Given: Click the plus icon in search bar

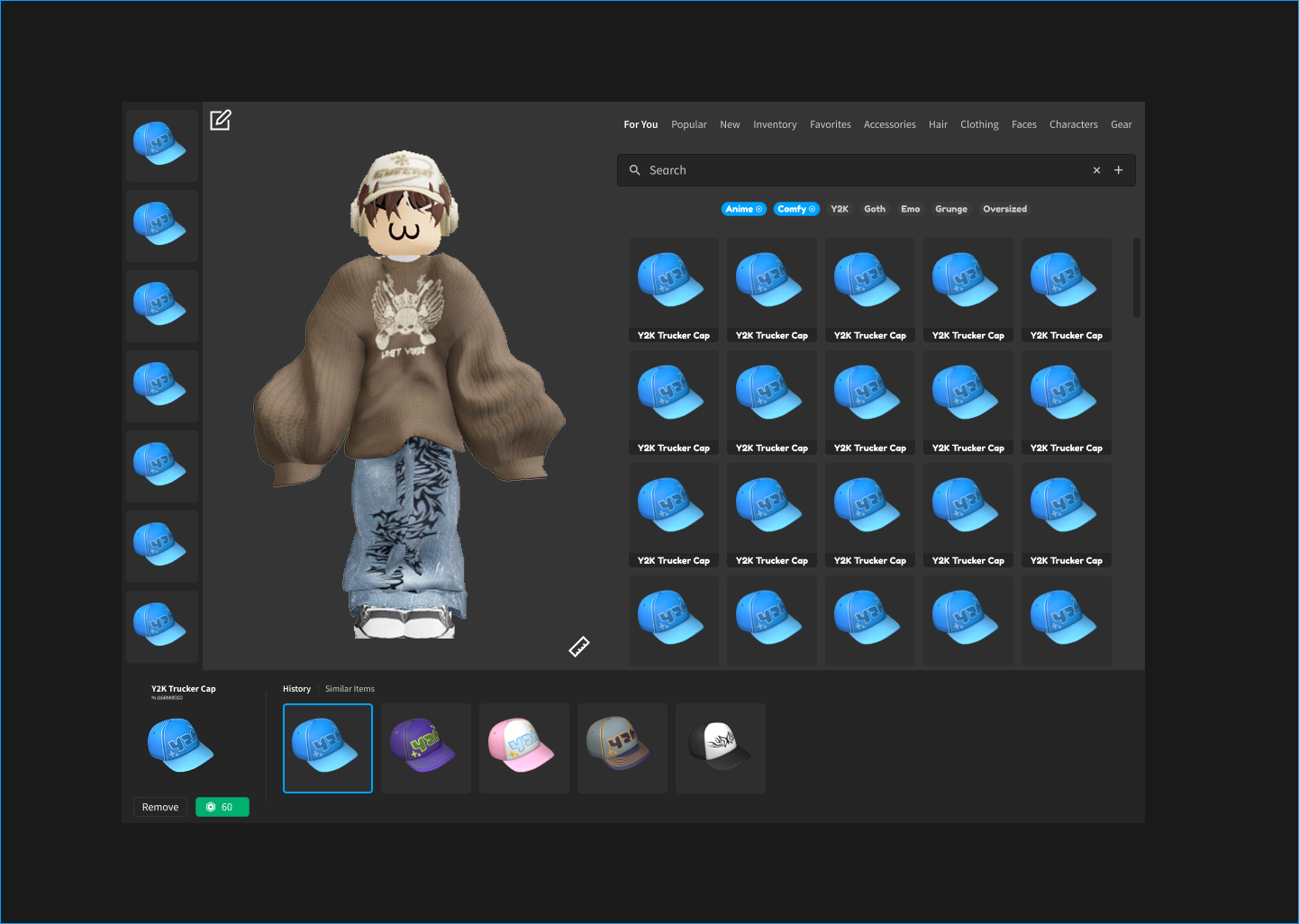Looking at the screenshot, I should (1119, 170).
